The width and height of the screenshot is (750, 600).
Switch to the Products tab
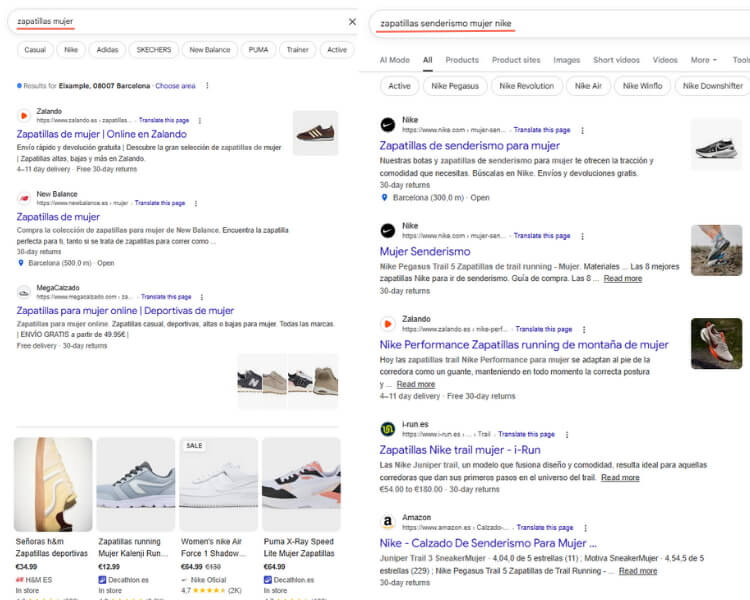tap(462, 60)
